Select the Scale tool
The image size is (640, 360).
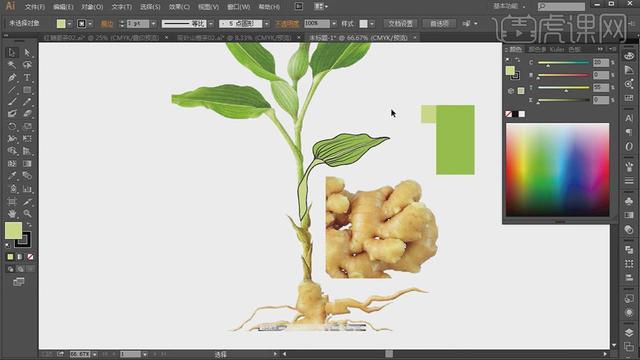tap(27, 127)
